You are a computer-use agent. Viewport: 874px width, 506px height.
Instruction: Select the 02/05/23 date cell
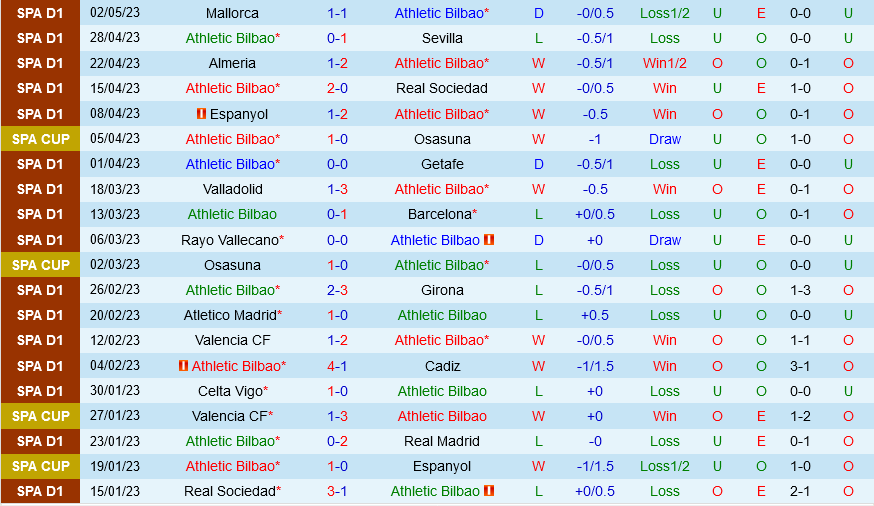pyautogui.click(x=115, y=13)
